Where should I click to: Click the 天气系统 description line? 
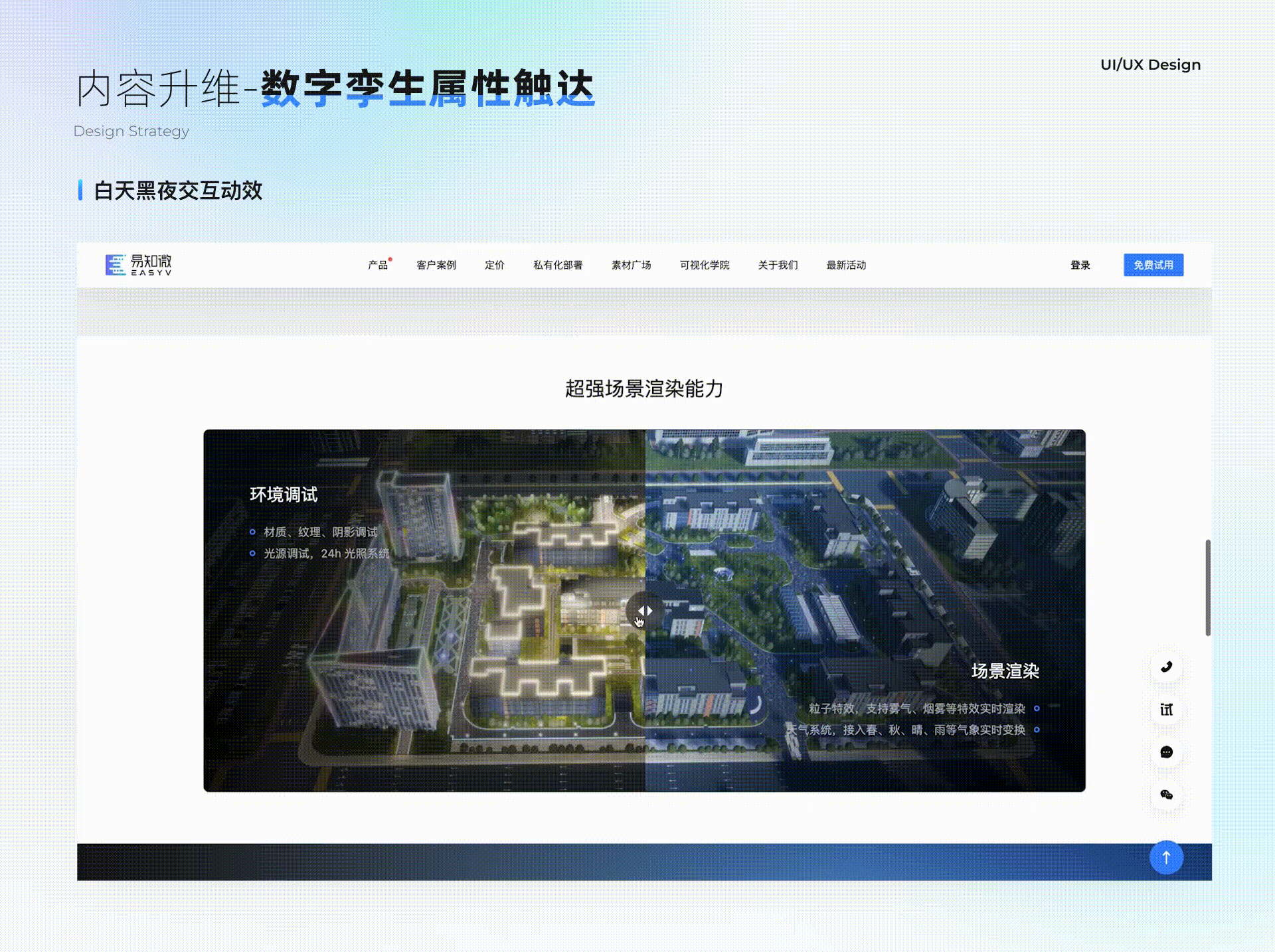(x=906, y=730)
